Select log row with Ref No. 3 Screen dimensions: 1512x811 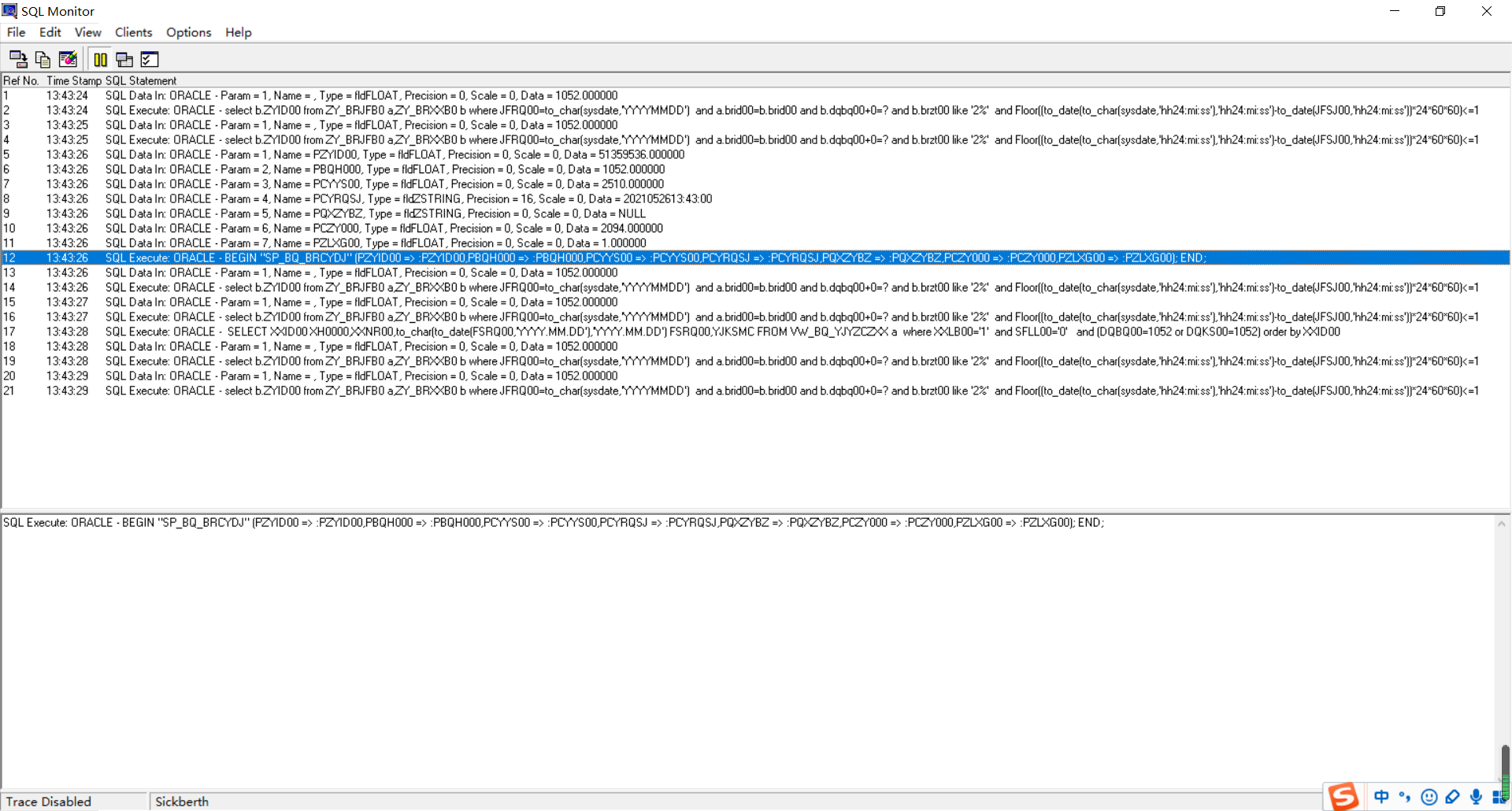(x=755, y=125)
